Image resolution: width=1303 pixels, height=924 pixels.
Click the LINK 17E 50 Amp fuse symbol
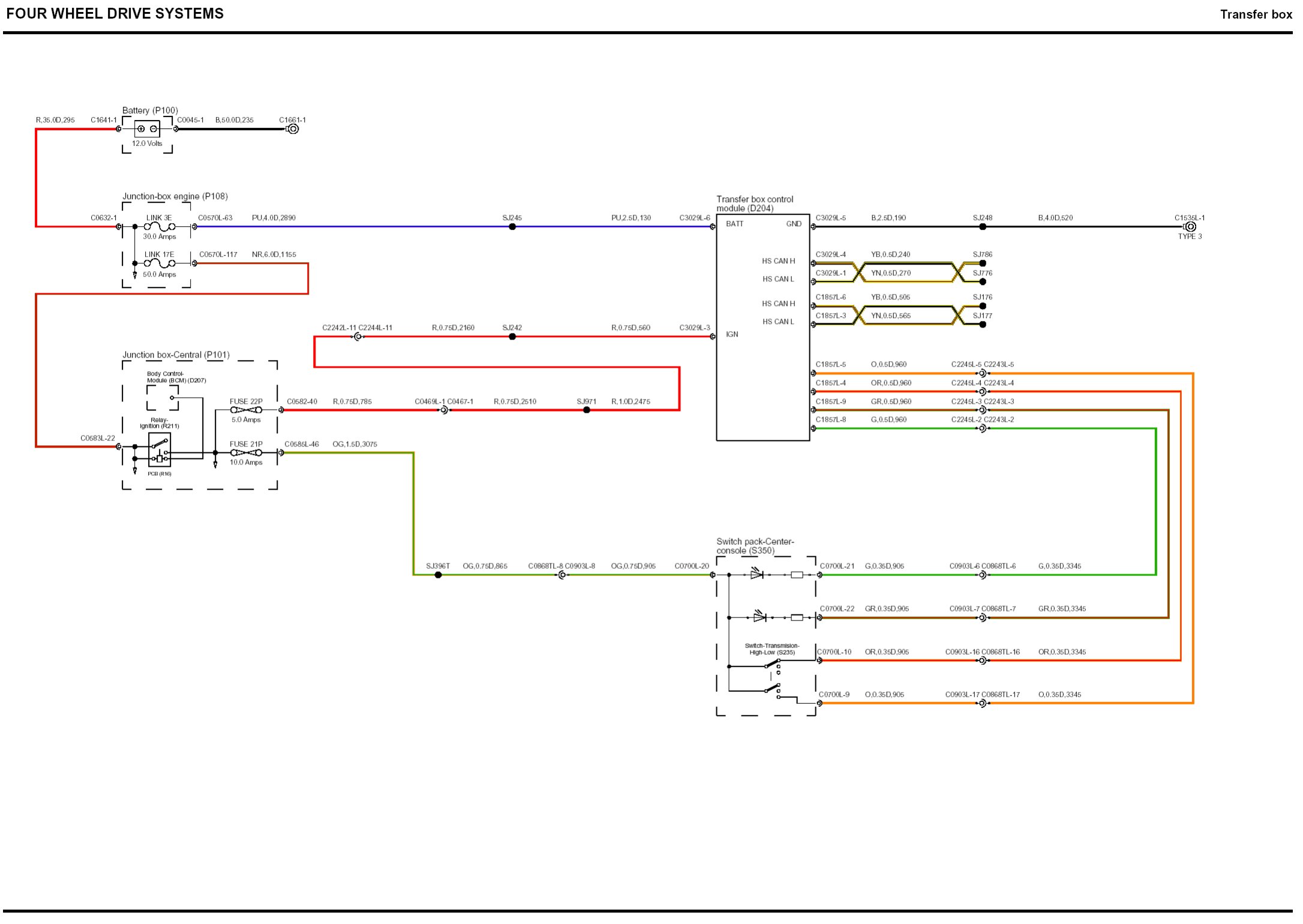tap(160, 263)
